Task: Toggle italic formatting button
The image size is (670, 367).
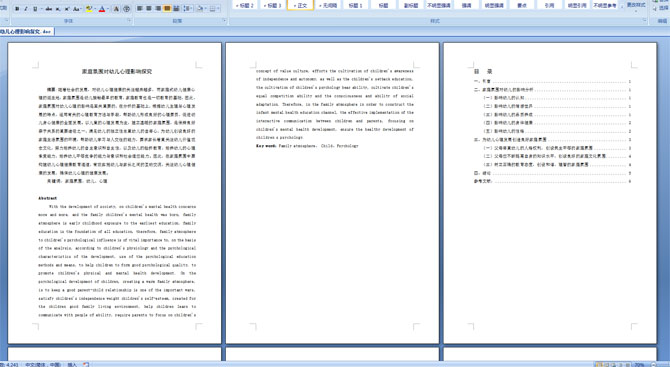Action: click(x=26, y=9)
